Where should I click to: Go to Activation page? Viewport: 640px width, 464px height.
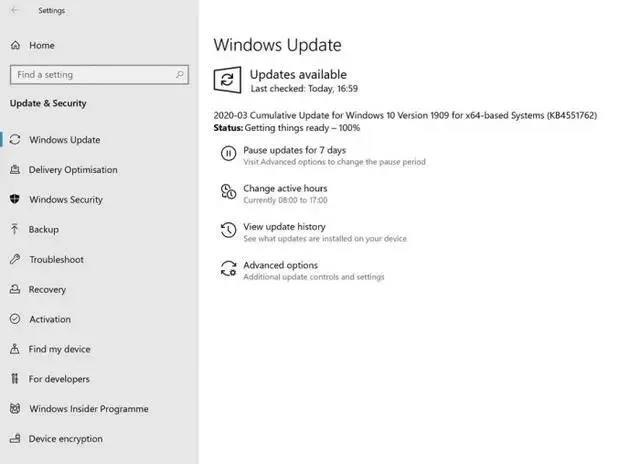coord(50,319)
